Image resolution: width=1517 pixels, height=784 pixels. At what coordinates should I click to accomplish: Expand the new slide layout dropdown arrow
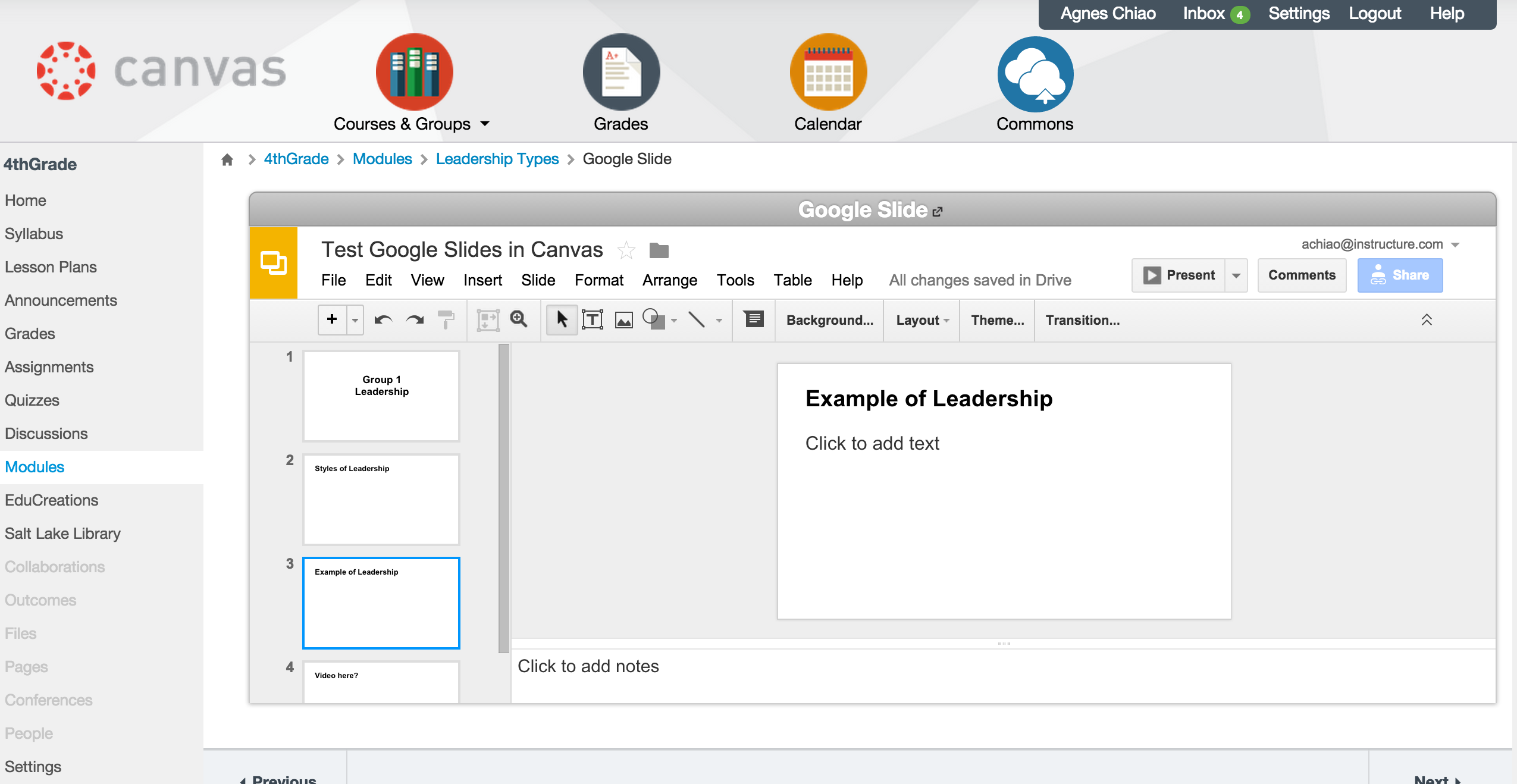coord(355,320)
